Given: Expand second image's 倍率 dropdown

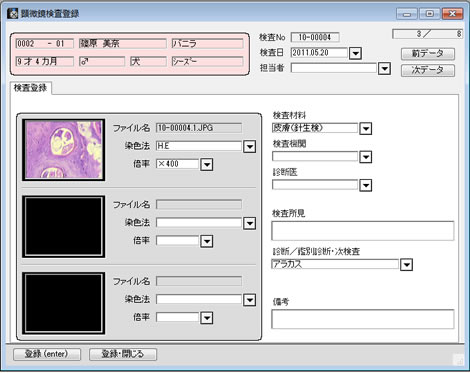Looking at the screenshot, I should pyautogui.click(x=207, y=241).
